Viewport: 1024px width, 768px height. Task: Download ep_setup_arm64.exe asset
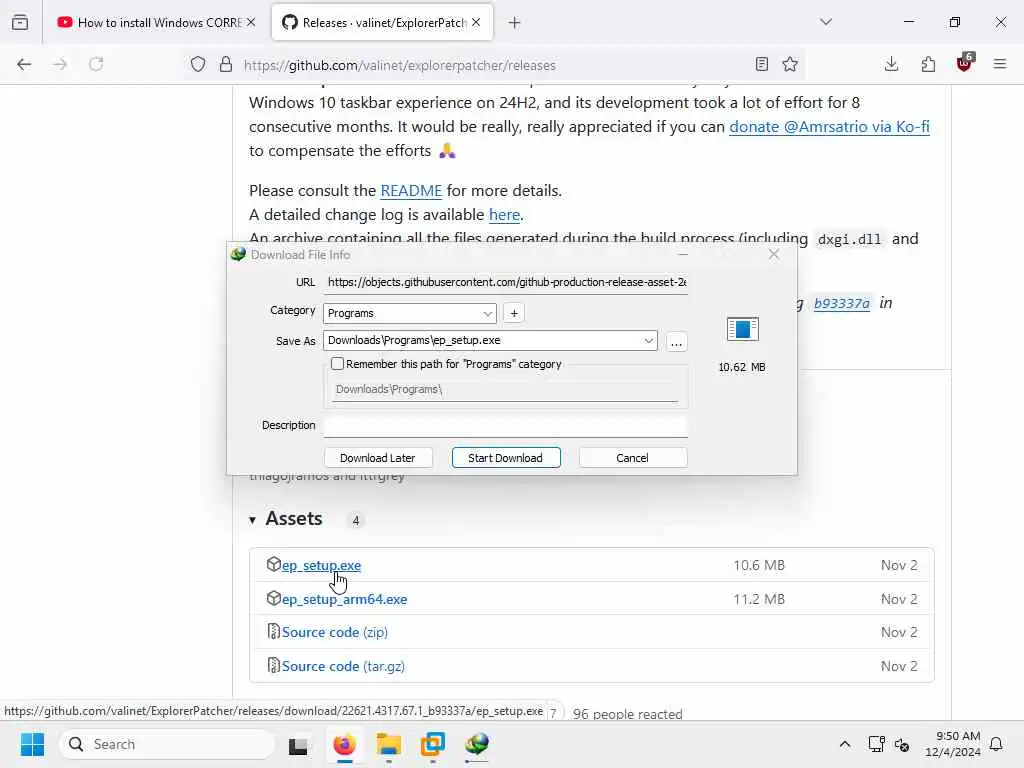click(344, 599)
